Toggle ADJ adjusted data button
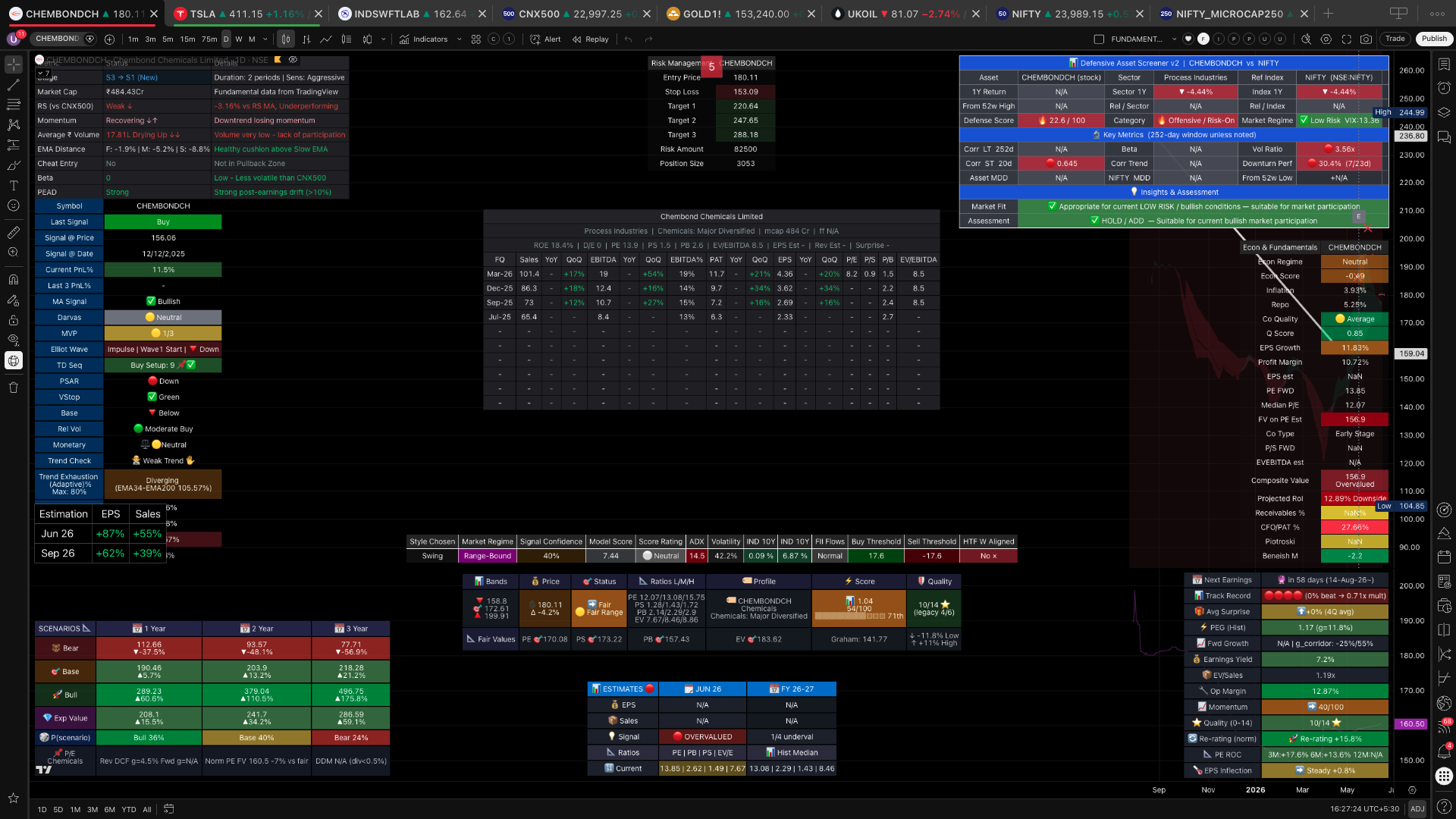The height and width of the screenshot is (819, 1456). coord(1417,809)
